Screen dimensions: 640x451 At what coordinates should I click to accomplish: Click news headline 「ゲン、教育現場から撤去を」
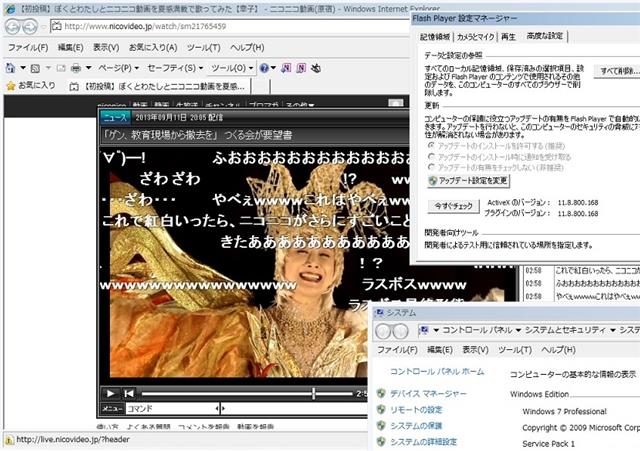[196, 135]
